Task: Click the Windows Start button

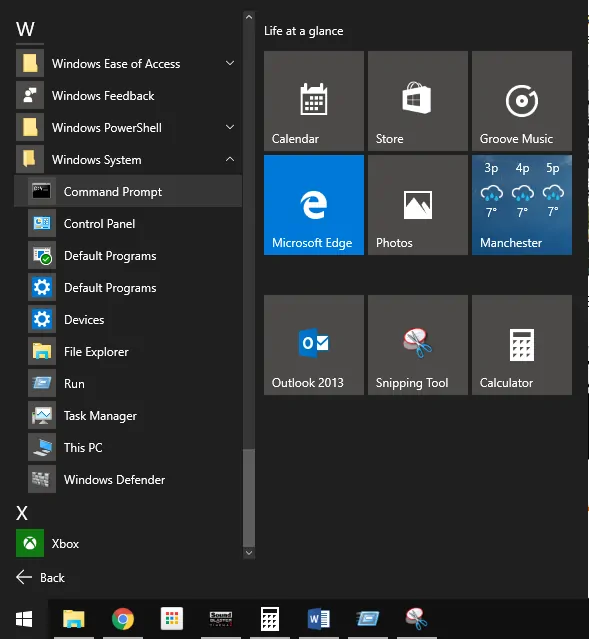Action: click(24, 619)
